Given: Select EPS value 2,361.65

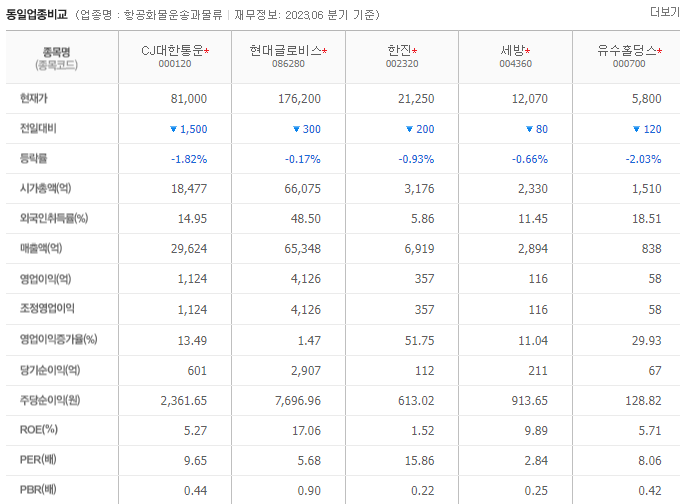Looking at the screenshot, I should pos(183,400).
